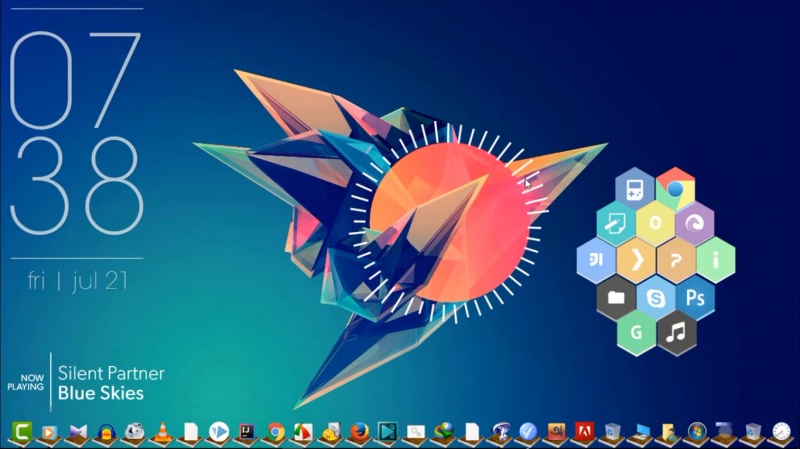Launch Visual Studio from the dock
Screen dimensions: 800x449
[x=78, y=432]
